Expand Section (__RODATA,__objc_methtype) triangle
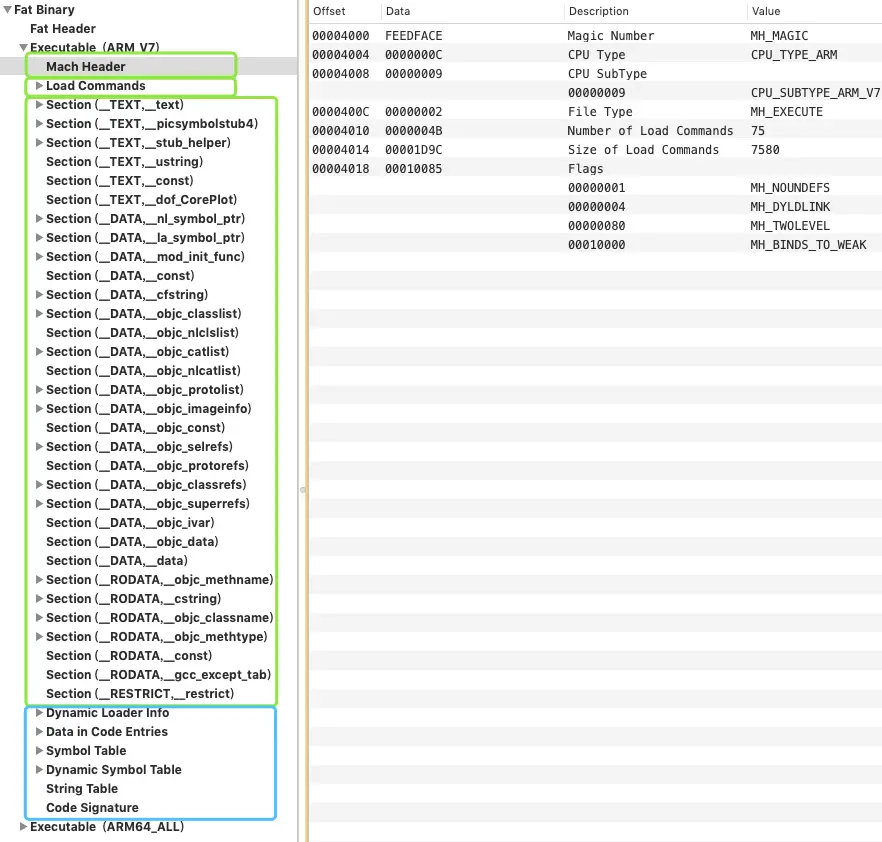Image resolution: width=882 pixels, height=842 pixels. tap(39, 637)
